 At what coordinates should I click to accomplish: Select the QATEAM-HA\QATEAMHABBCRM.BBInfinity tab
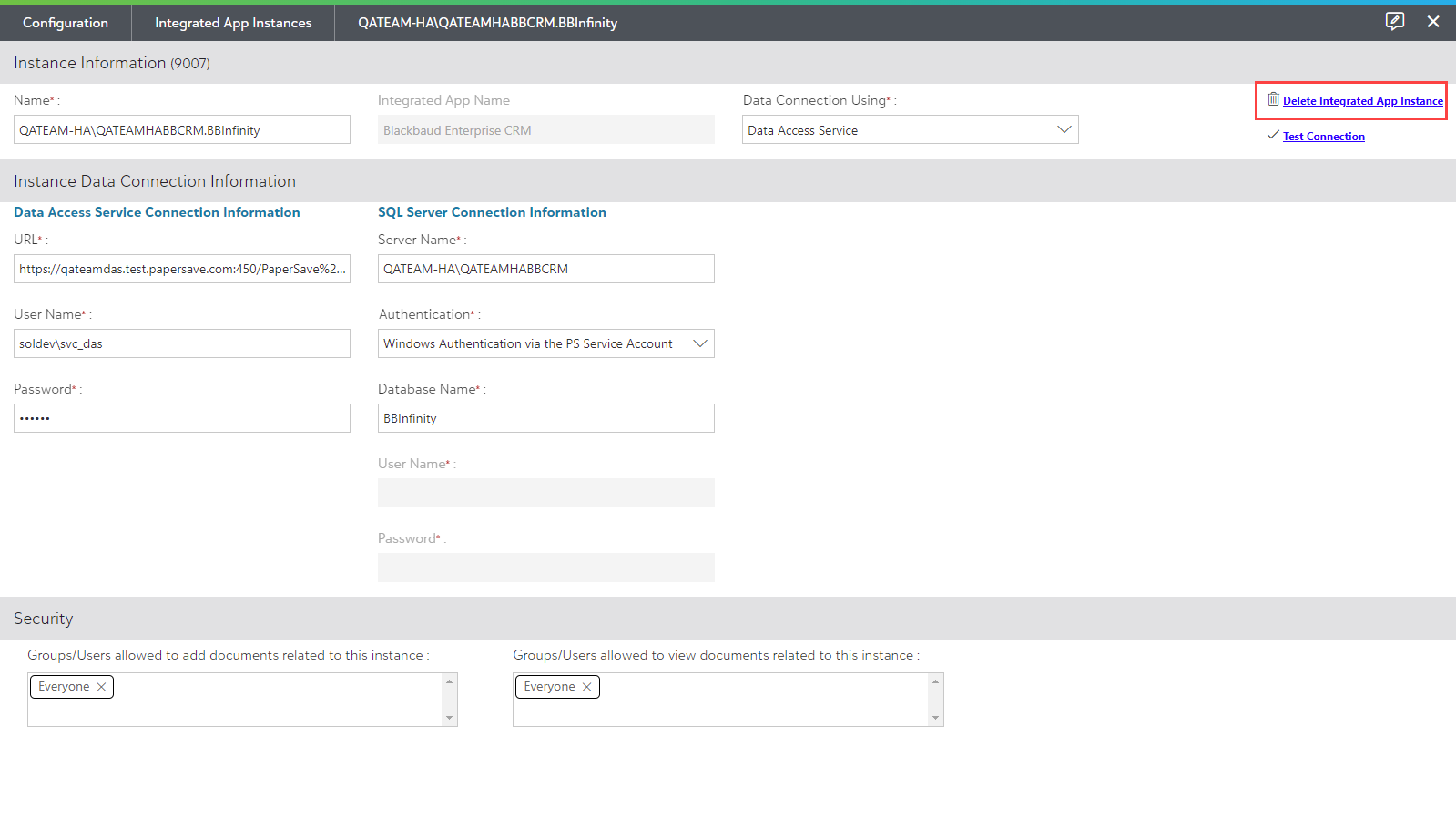(x=487, y=23)
